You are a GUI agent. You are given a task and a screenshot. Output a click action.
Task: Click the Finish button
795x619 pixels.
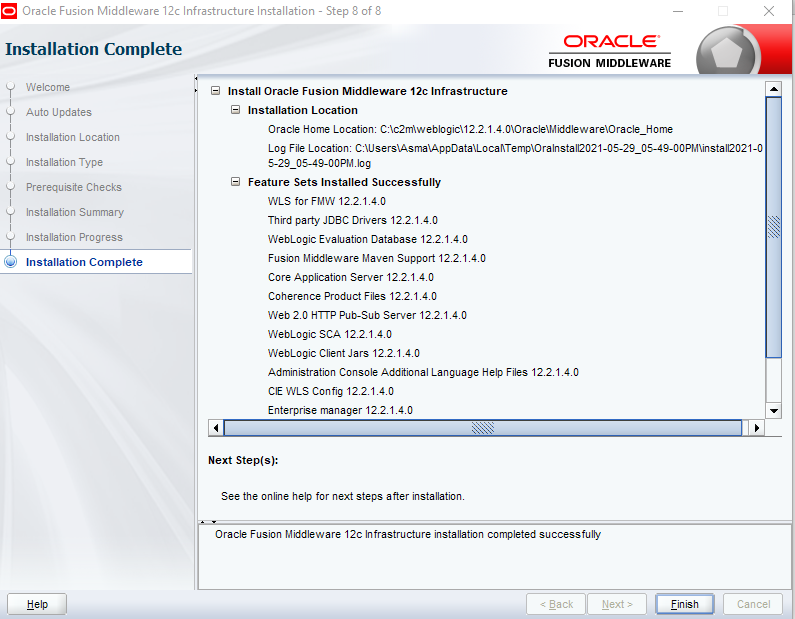pos(684,604)
